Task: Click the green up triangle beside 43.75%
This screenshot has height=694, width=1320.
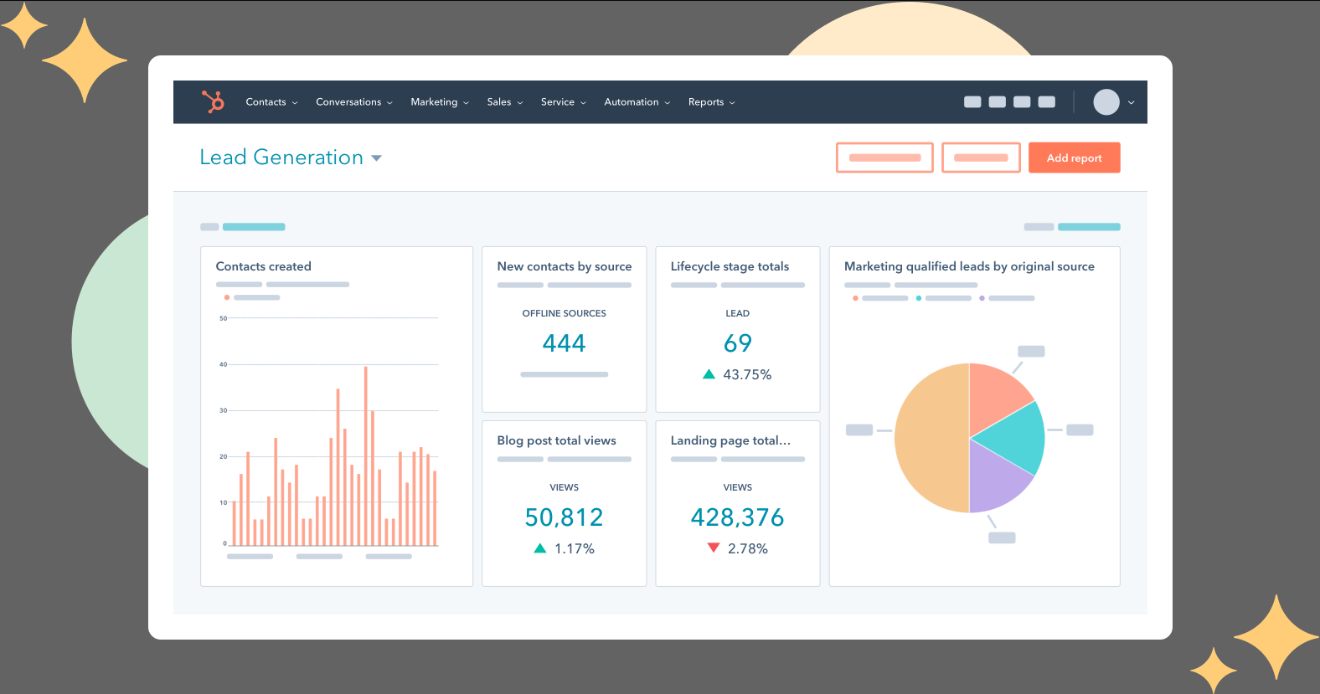Action: click(709, 374)
